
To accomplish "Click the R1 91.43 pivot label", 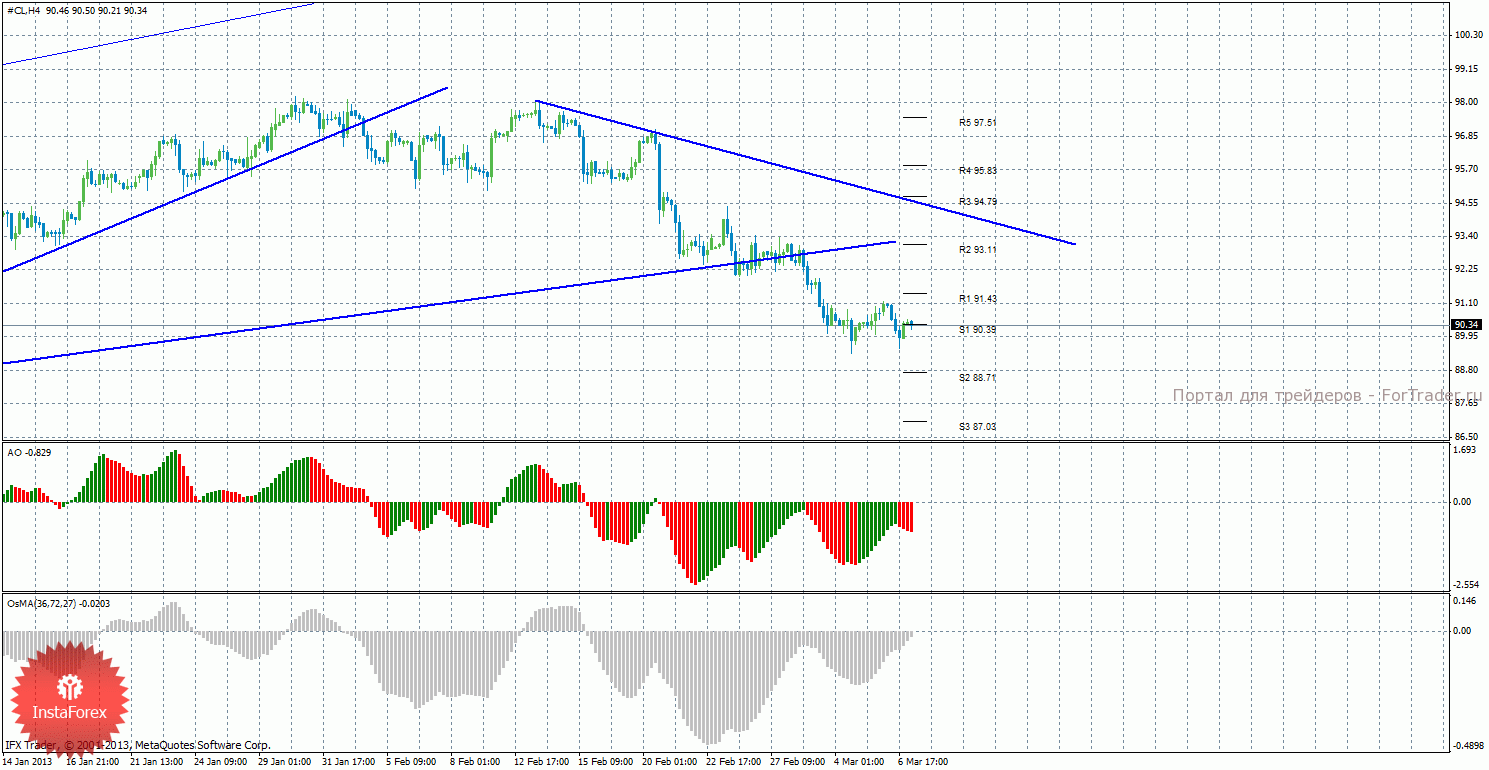I will click(978, 299).
